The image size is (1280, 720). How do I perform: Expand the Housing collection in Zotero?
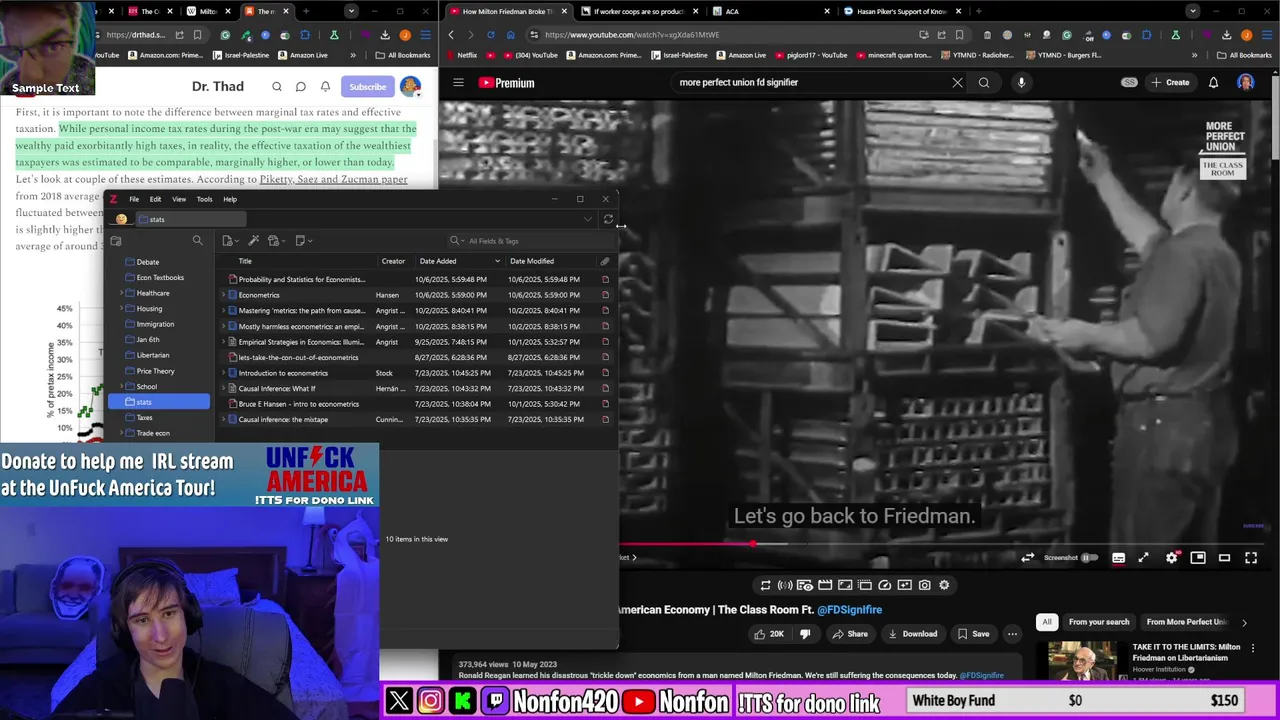122,309
